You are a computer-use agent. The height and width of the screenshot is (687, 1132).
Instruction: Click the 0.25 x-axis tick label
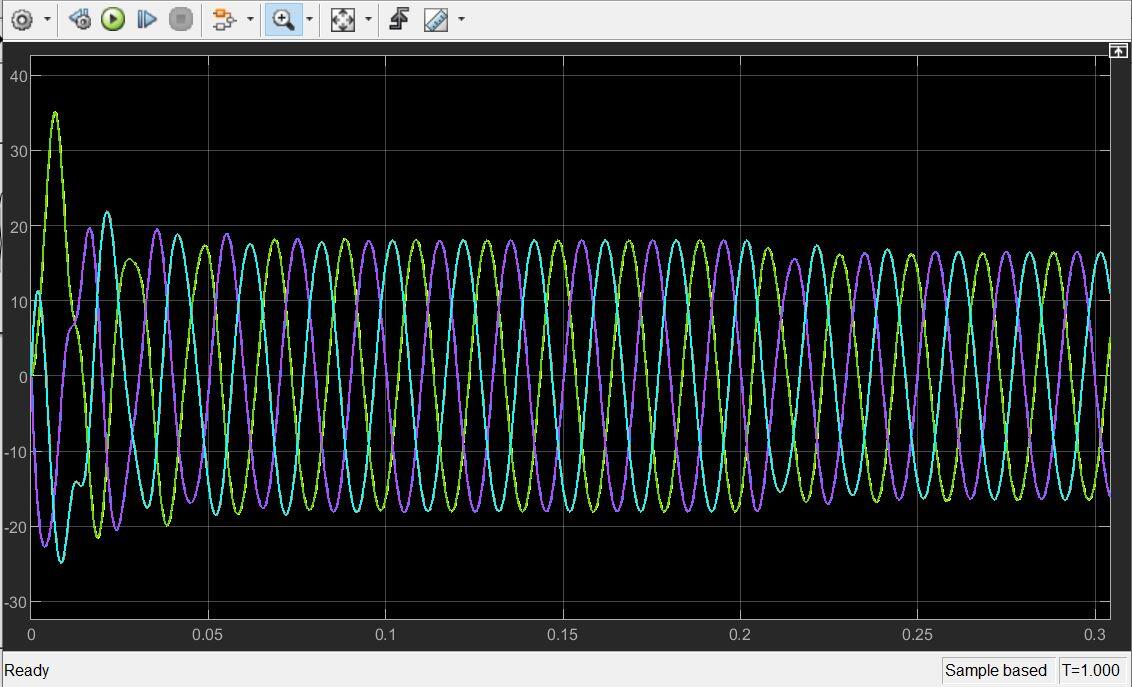click(x=917, y=635)
